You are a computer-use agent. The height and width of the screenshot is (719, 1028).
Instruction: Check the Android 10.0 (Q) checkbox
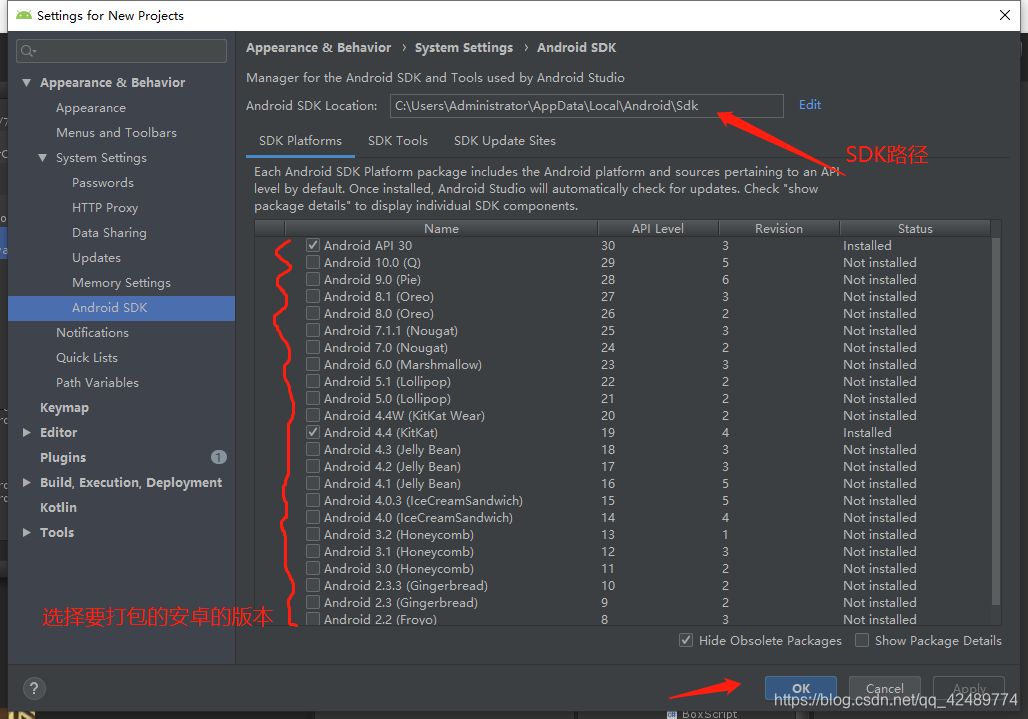point(313,262)
